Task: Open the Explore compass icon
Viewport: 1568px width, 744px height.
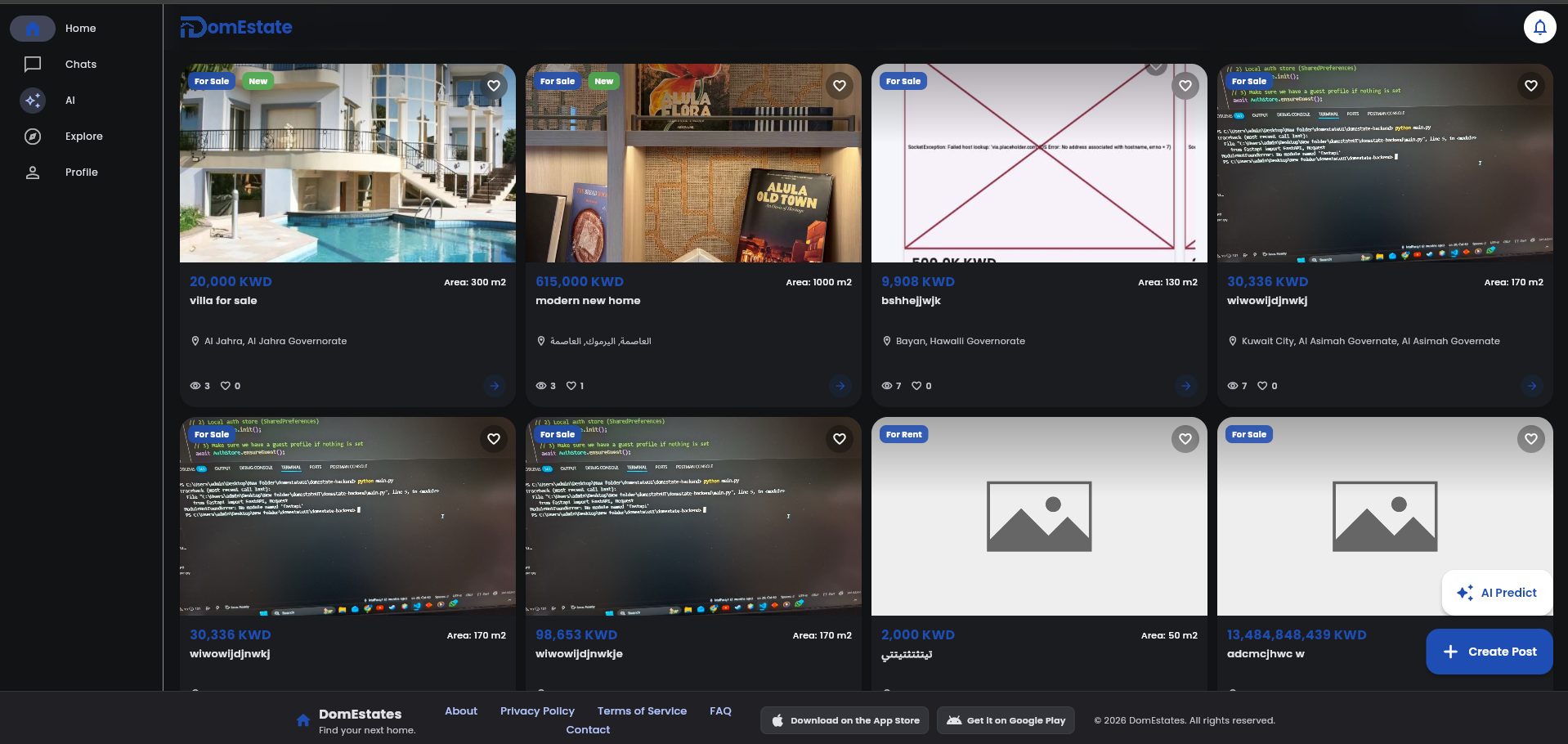Action: point(33,136)
